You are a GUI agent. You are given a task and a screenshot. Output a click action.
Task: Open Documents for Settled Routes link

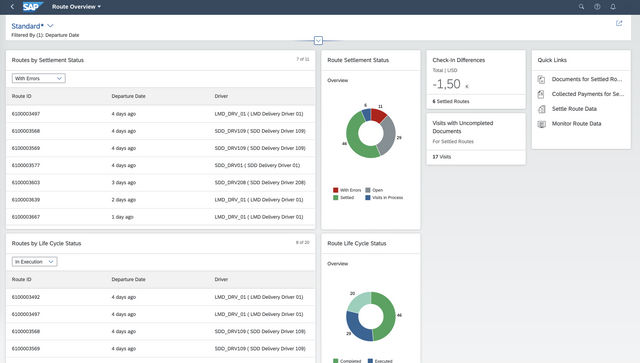(587, 79)
